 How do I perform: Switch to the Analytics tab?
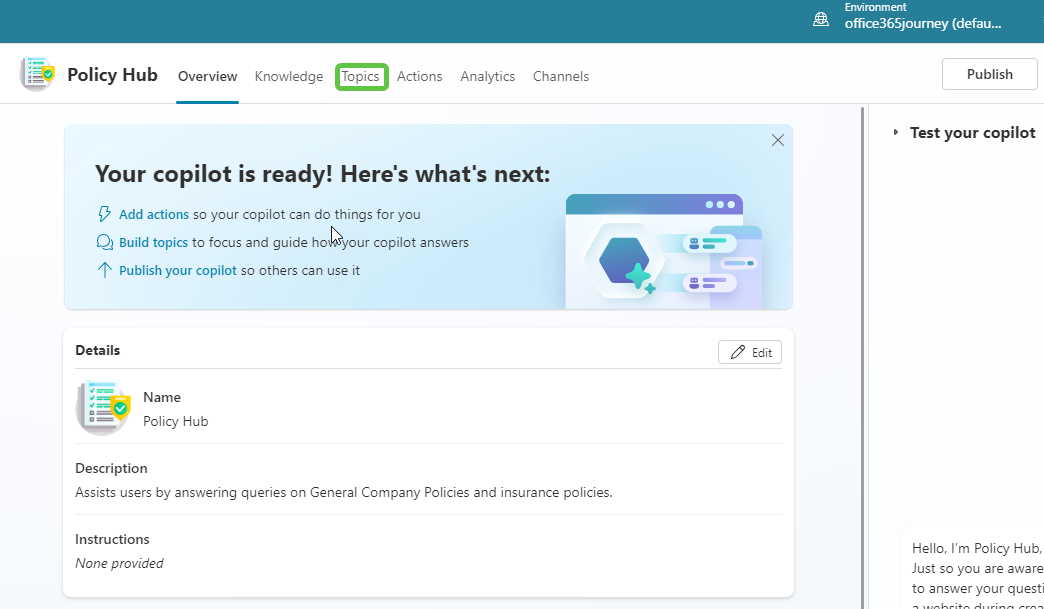tap(487, 76)
